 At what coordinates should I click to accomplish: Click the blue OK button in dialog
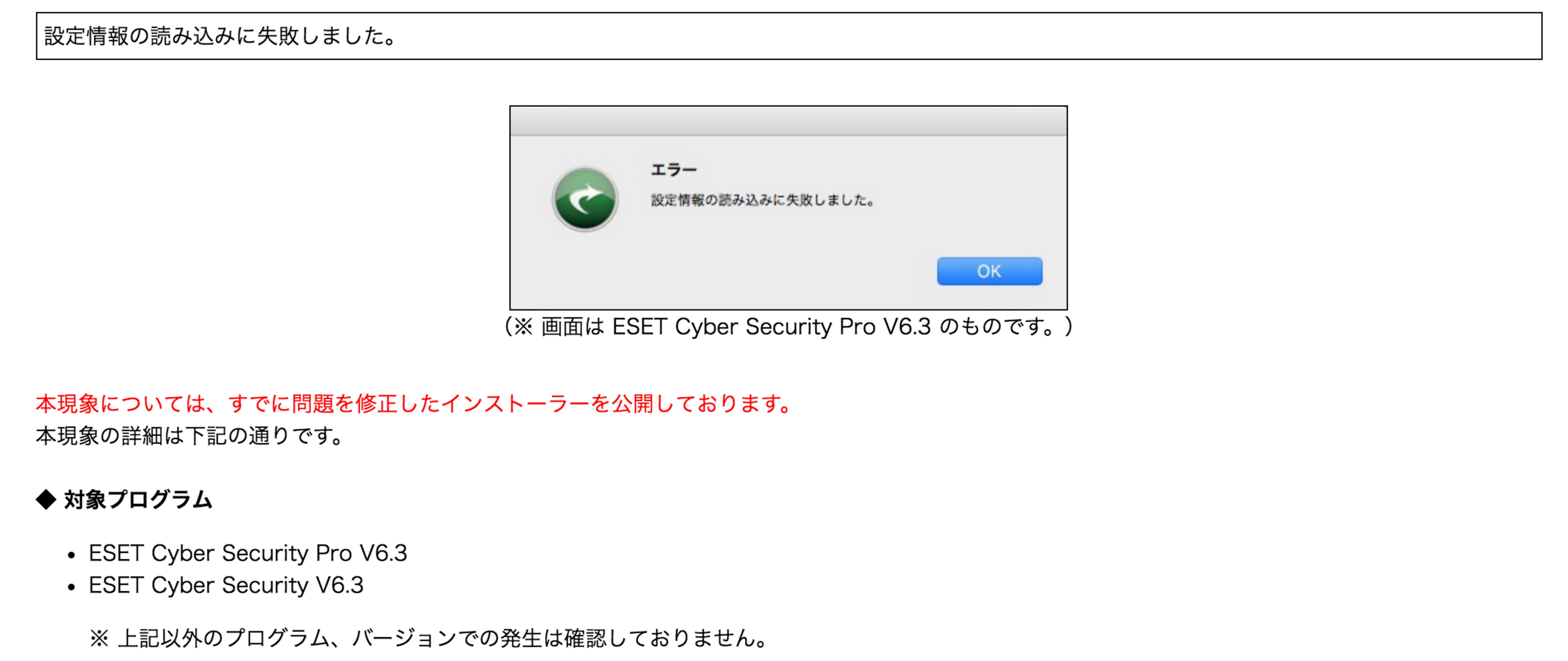[x=989, y=271]
